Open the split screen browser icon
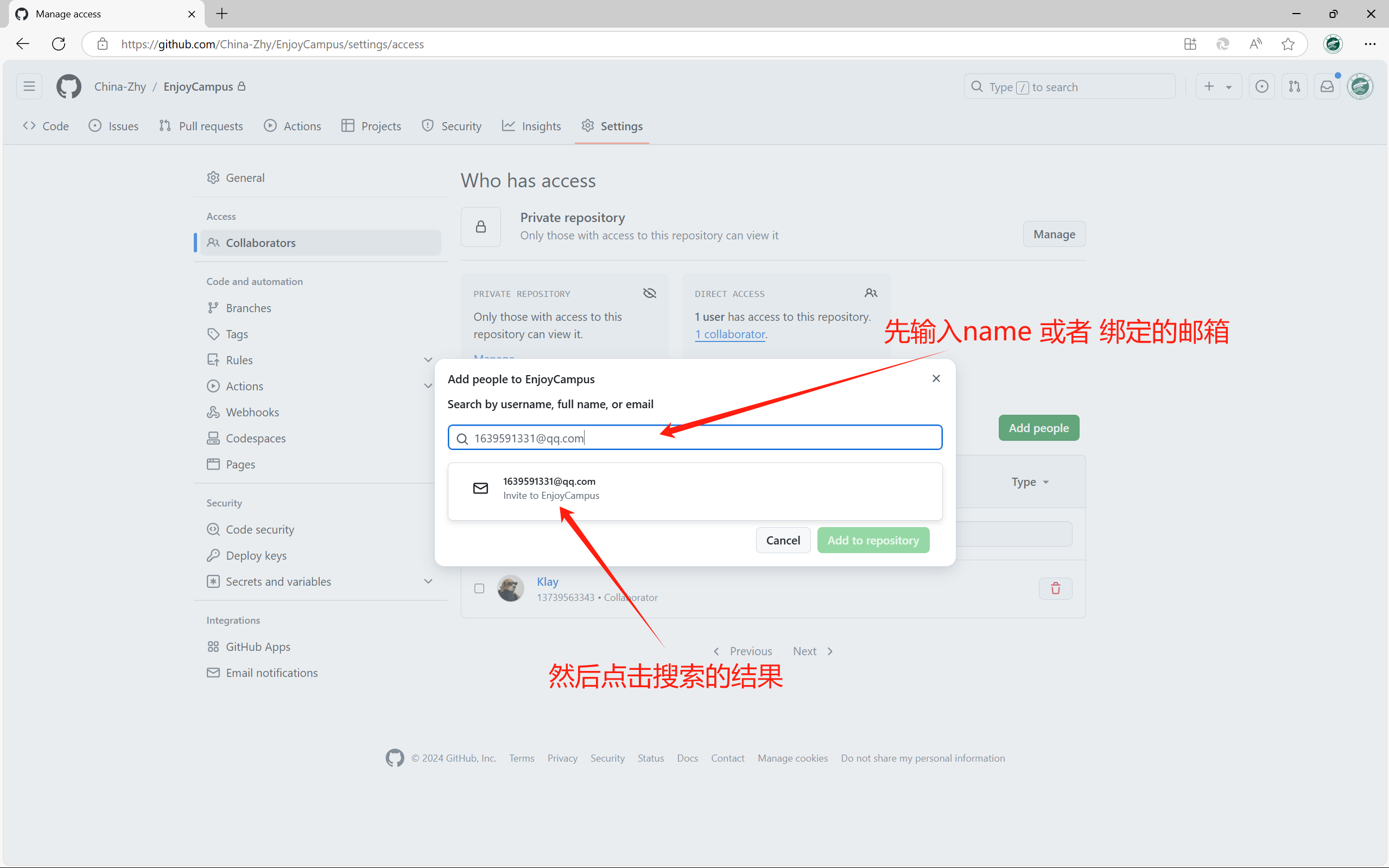This screenshot has width=1389, height=868. [x=1190, y=43]
